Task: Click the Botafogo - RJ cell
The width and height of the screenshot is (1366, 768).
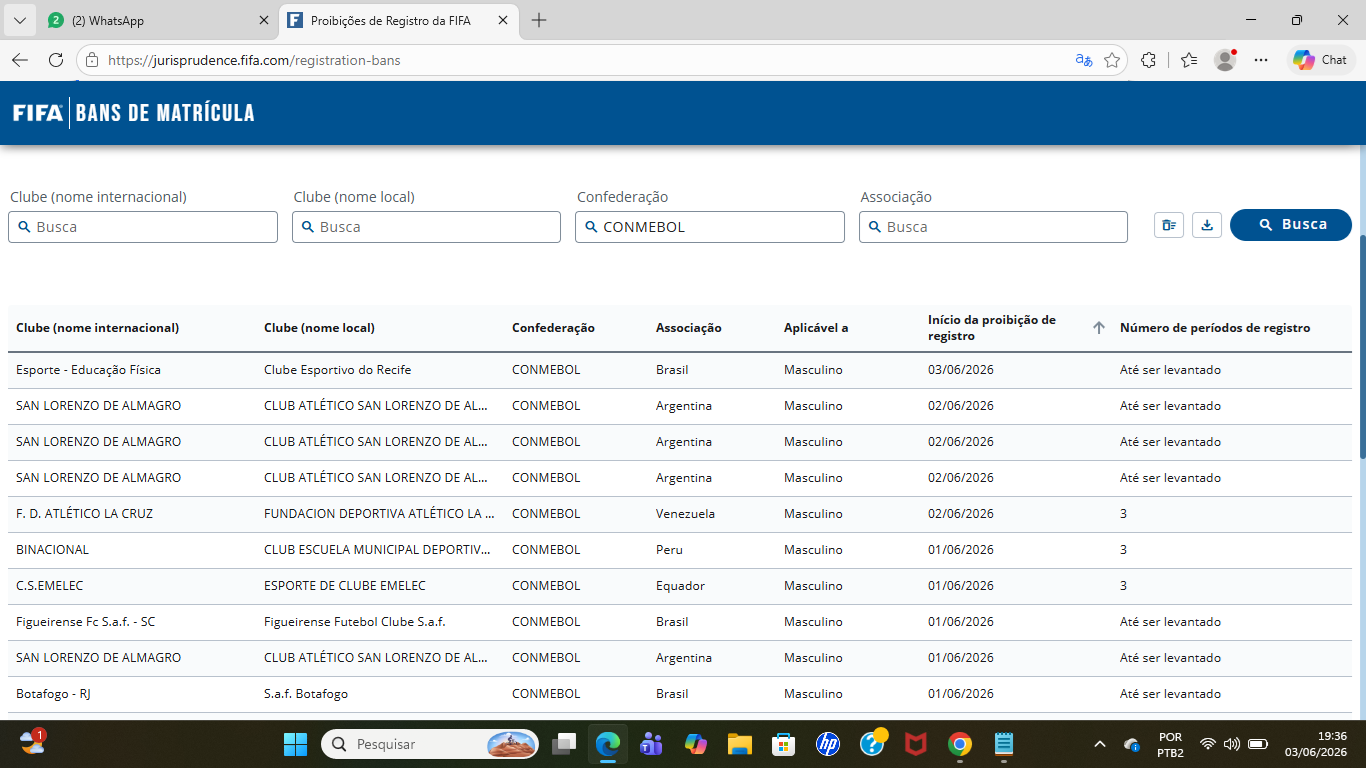Action: (x=53, y=694)
